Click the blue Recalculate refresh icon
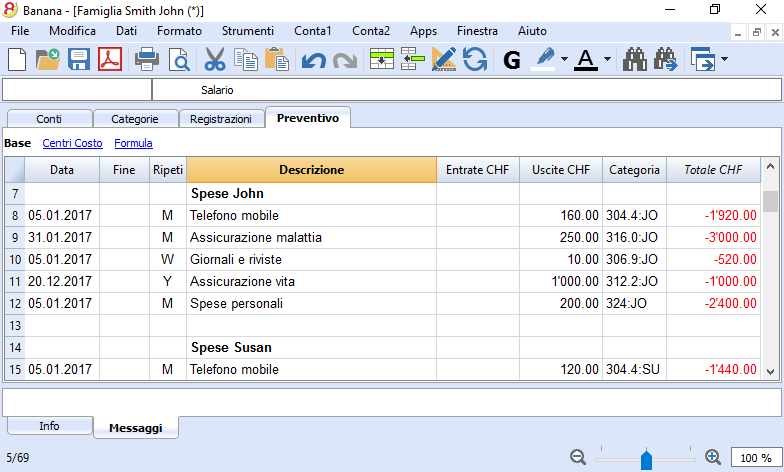The height and width of the screenshot is (472, 784). click(474, 60)
